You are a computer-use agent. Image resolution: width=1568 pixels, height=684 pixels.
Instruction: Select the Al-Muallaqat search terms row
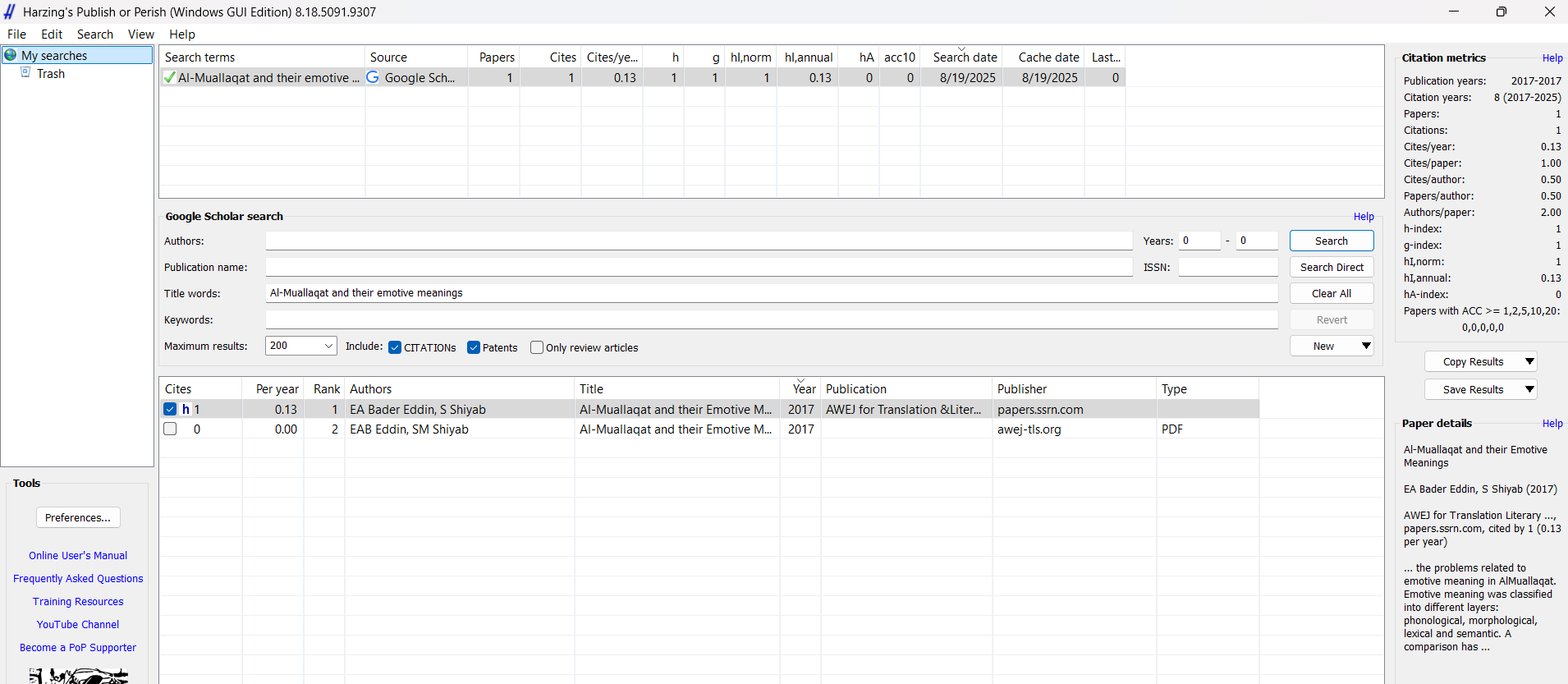(642, 77)
